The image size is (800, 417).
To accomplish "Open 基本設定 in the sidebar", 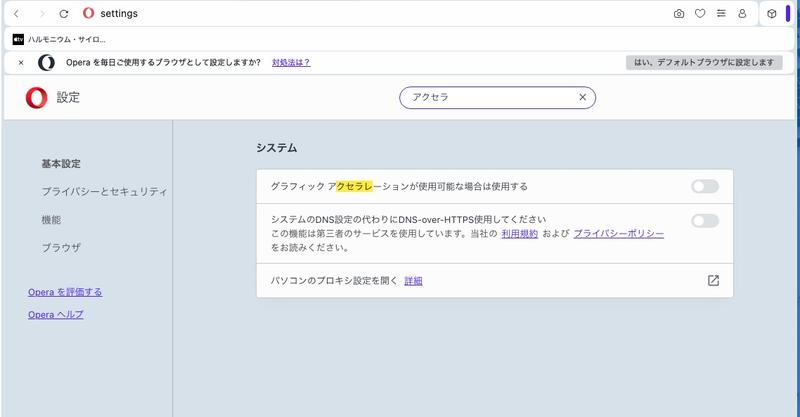I will pyautogui.click(x=61, y=164).
